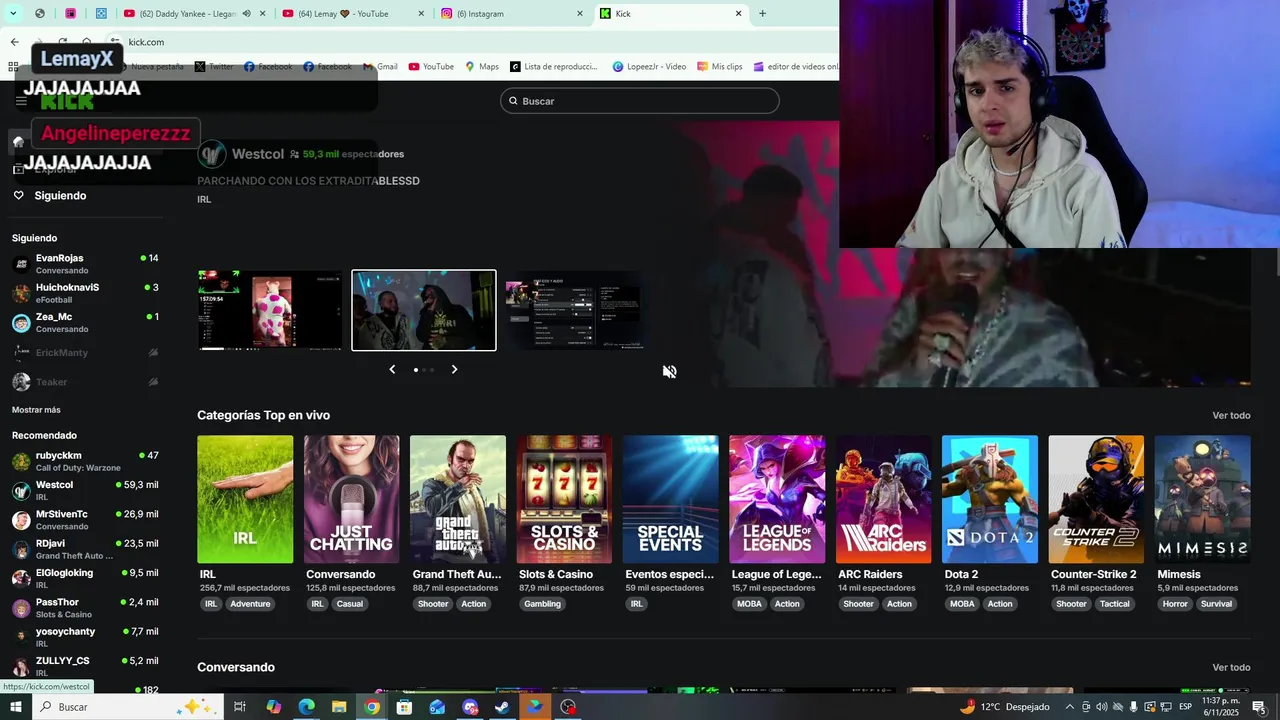This screenshot has height=720, width=1280.
Task: Open EvanRojas channel in sidebar
Action: 85,264
